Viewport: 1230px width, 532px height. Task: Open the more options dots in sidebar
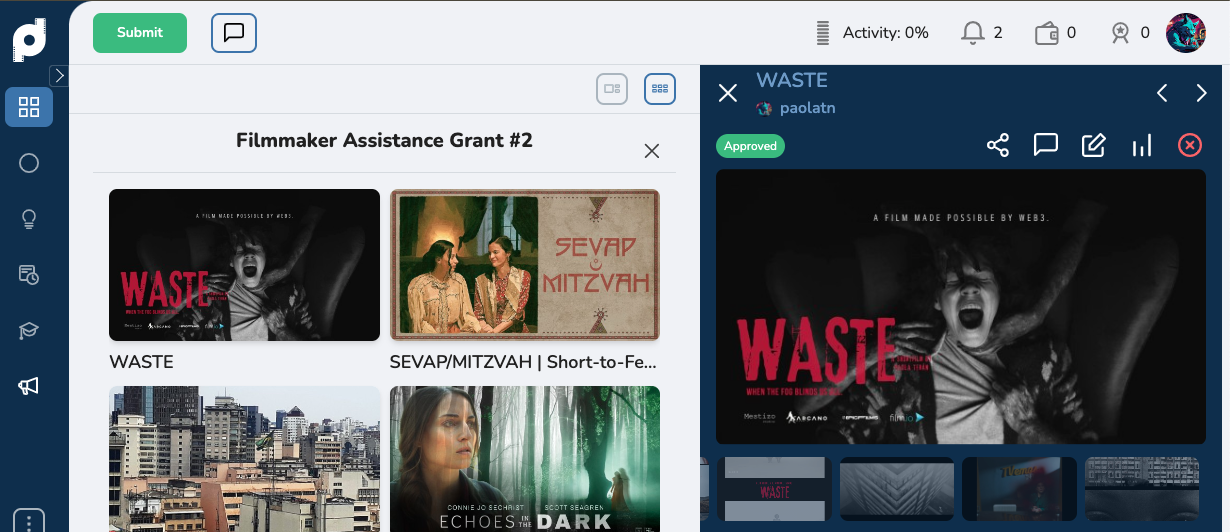[x=29, y=522]
